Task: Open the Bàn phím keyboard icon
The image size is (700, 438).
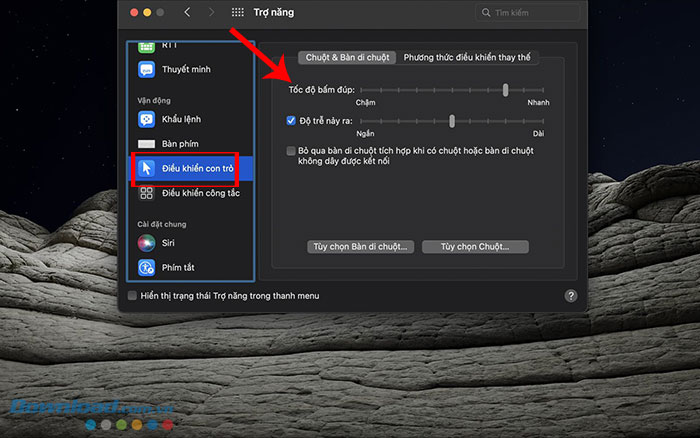Action: coord(146,144)
